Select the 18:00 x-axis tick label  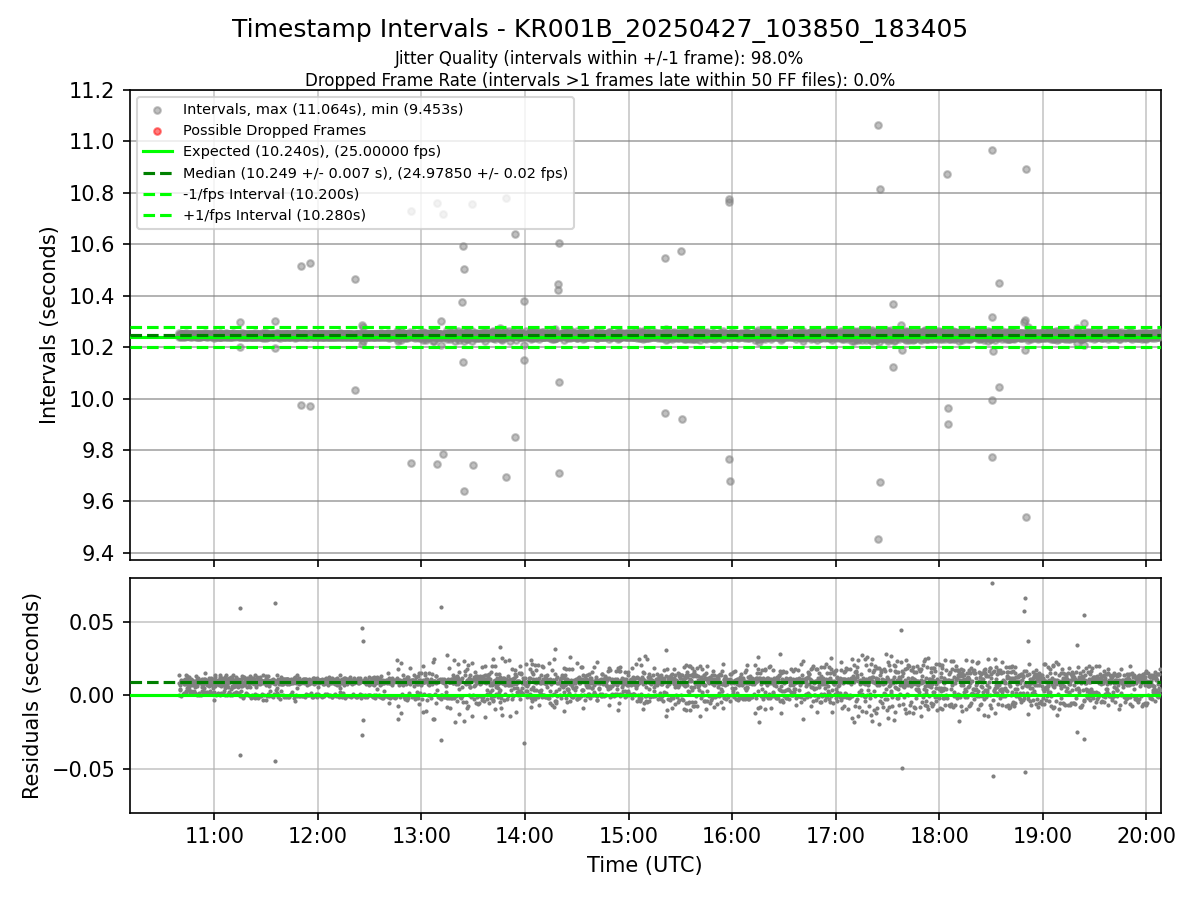[x=939, y=834]
